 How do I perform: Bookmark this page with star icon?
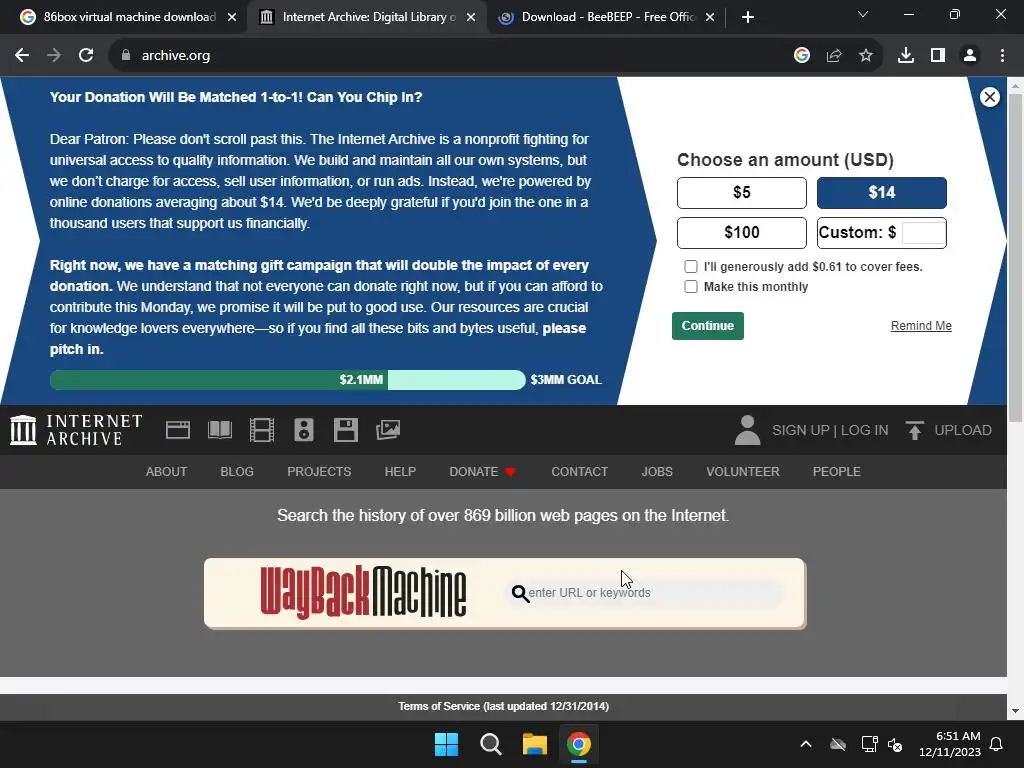(865, 56)
